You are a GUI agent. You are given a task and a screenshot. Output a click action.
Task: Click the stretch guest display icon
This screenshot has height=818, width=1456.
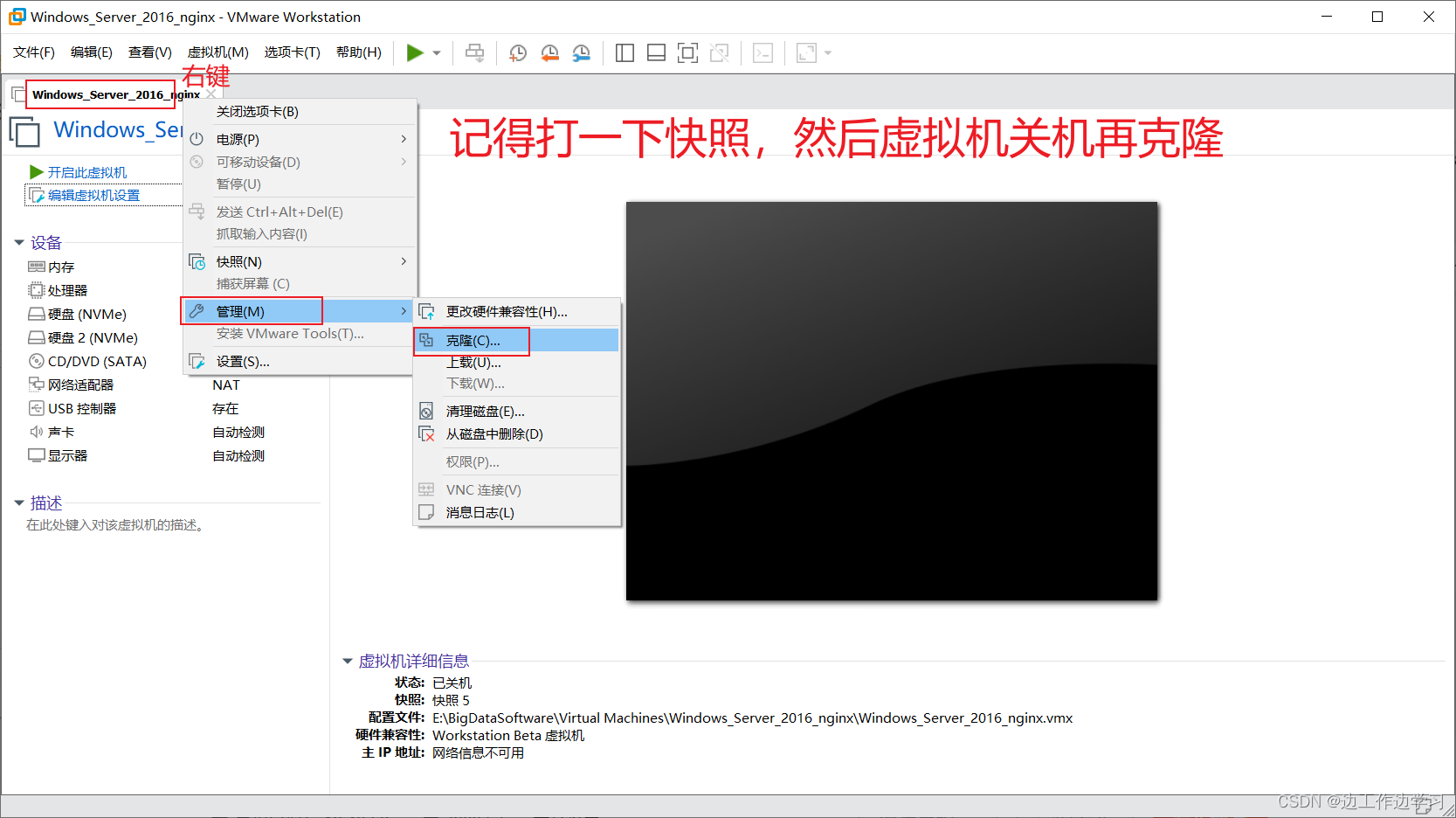click(x=806, y=53)
